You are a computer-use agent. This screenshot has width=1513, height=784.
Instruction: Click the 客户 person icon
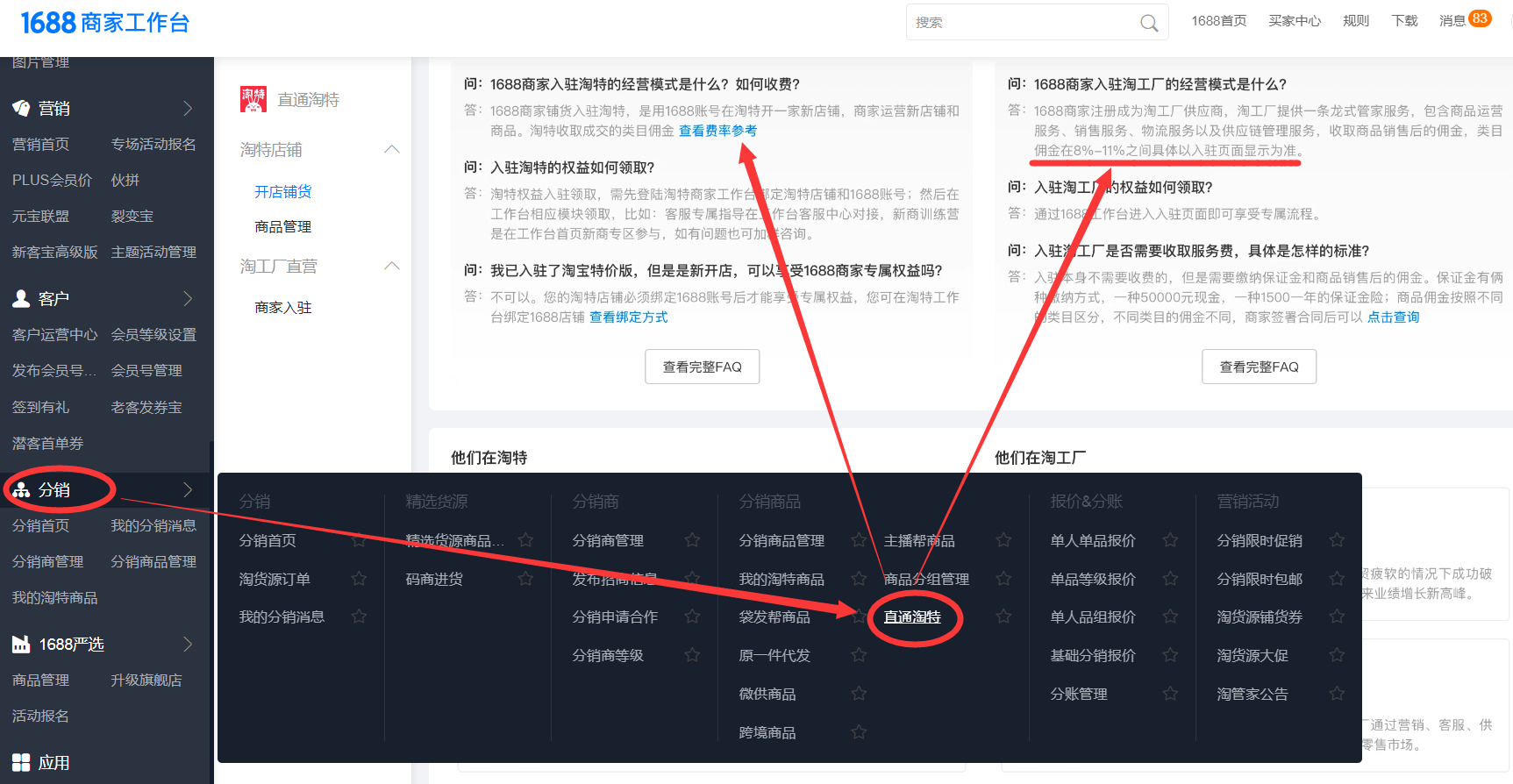[x=21, y=298]
